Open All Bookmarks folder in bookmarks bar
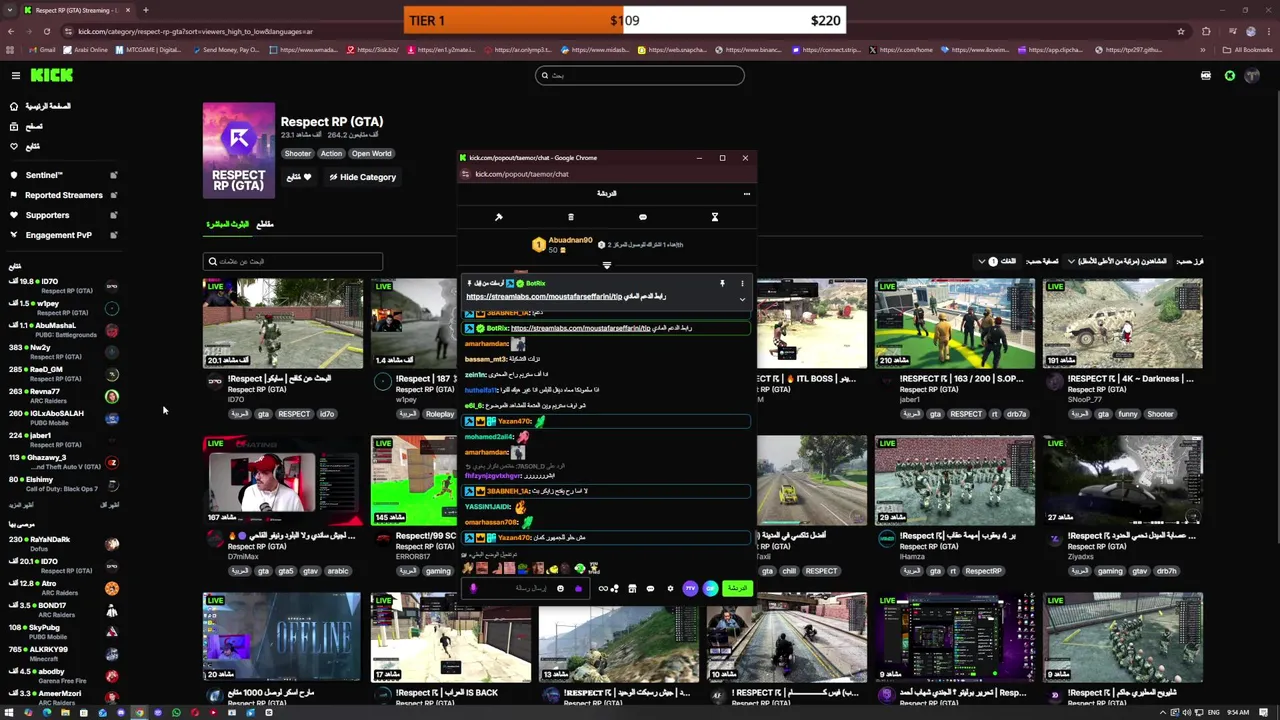 pyautogui.click(x=1248, y=50)
